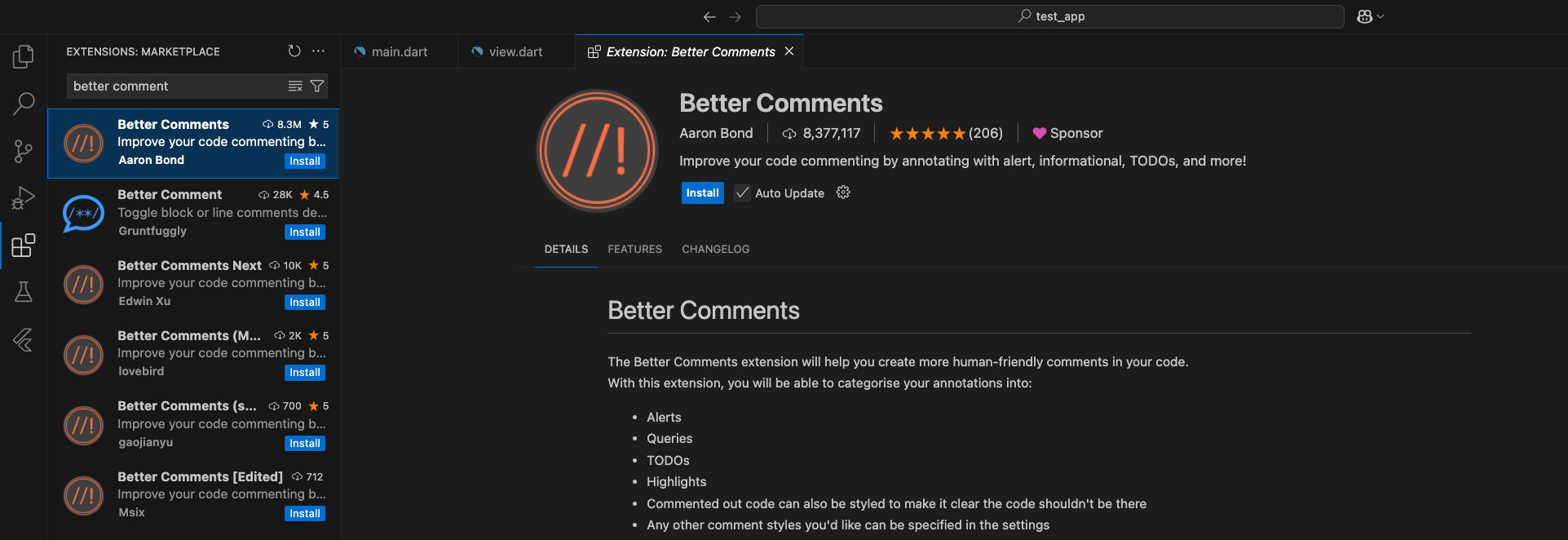This screenshot has width=1568, height=540.
Task: Switch to the FEATURES tab
Action: point(634,250)
